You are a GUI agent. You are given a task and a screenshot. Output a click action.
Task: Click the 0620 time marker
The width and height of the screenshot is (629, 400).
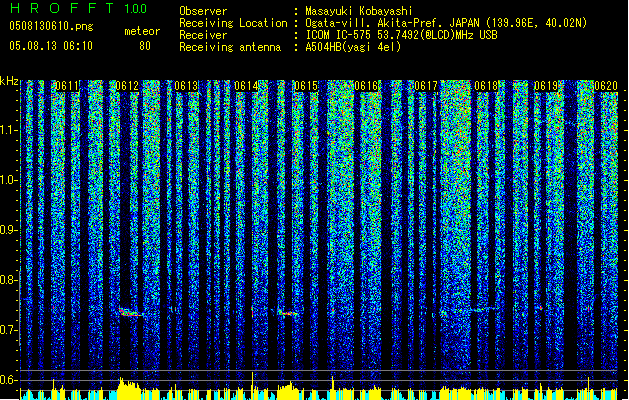pos(605,86)
